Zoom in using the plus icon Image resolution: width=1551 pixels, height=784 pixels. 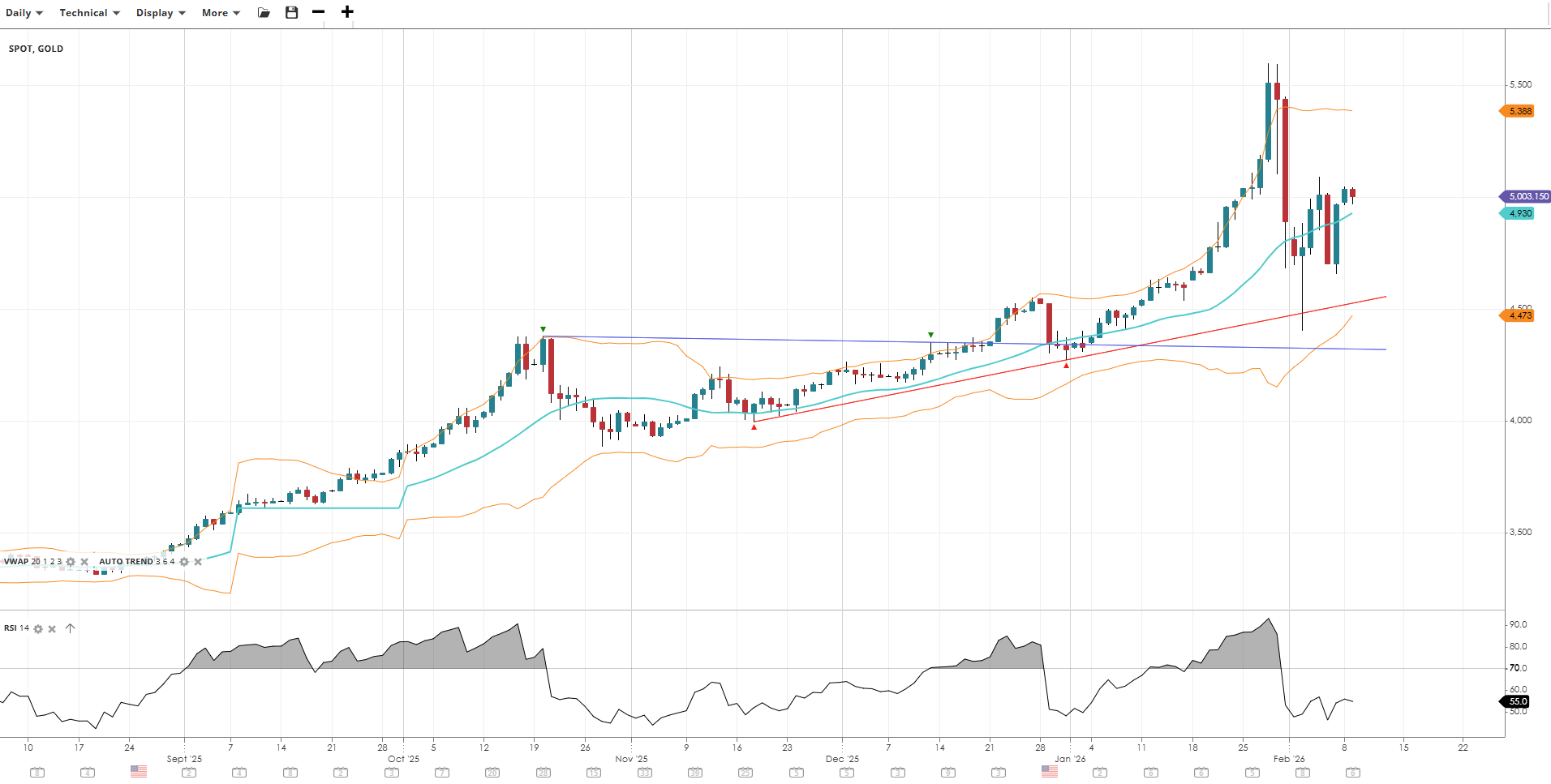pos(347,12)
